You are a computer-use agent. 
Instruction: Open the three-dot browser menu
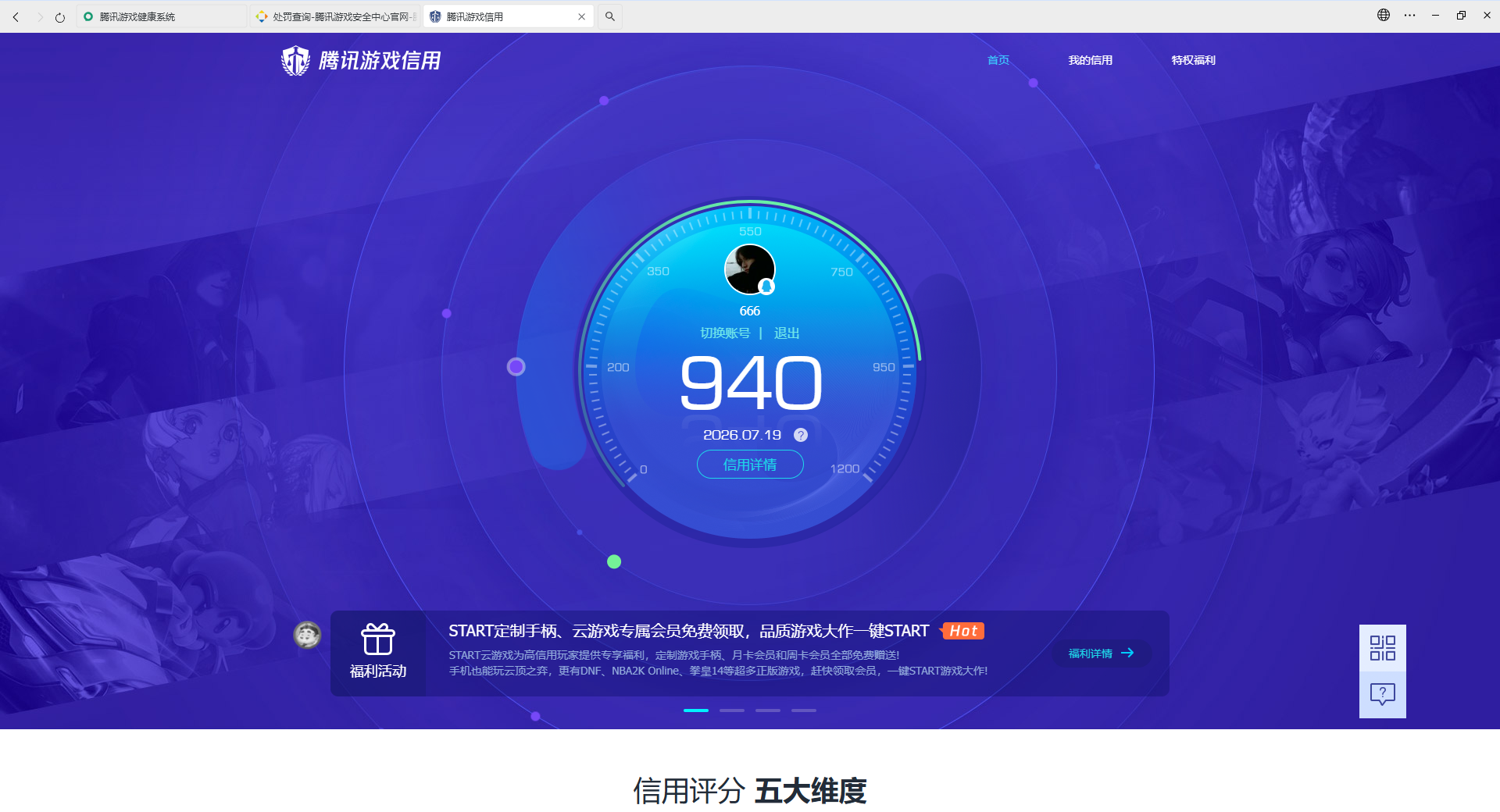tap(1409, 15)
